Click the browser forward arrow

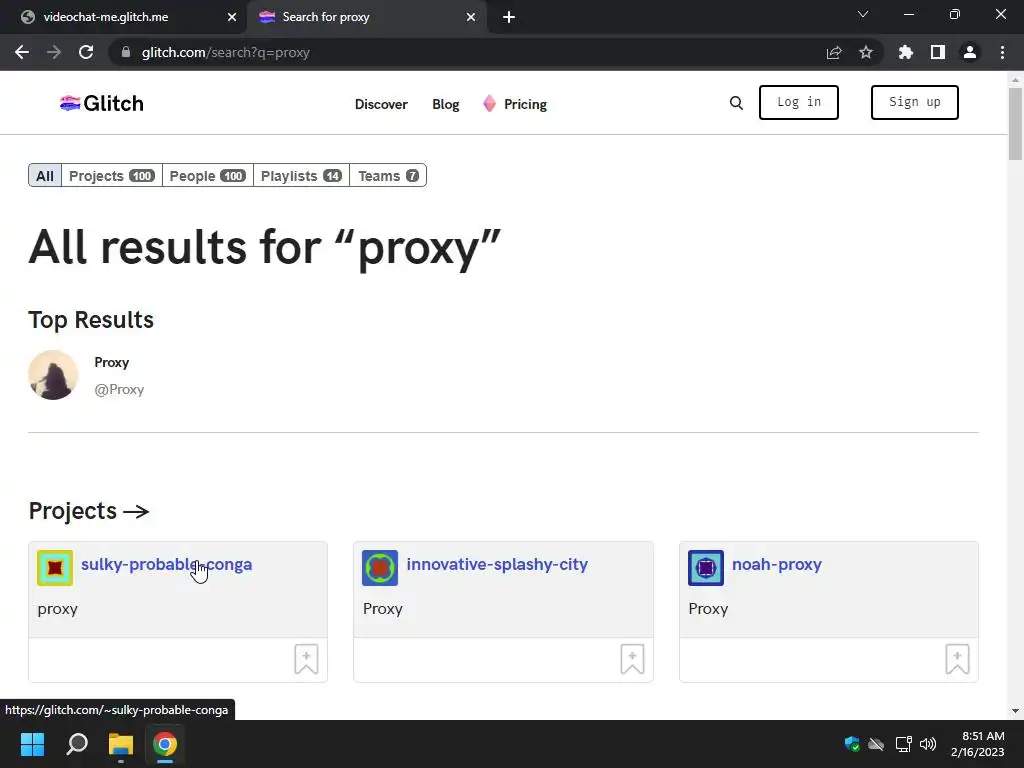54,52
